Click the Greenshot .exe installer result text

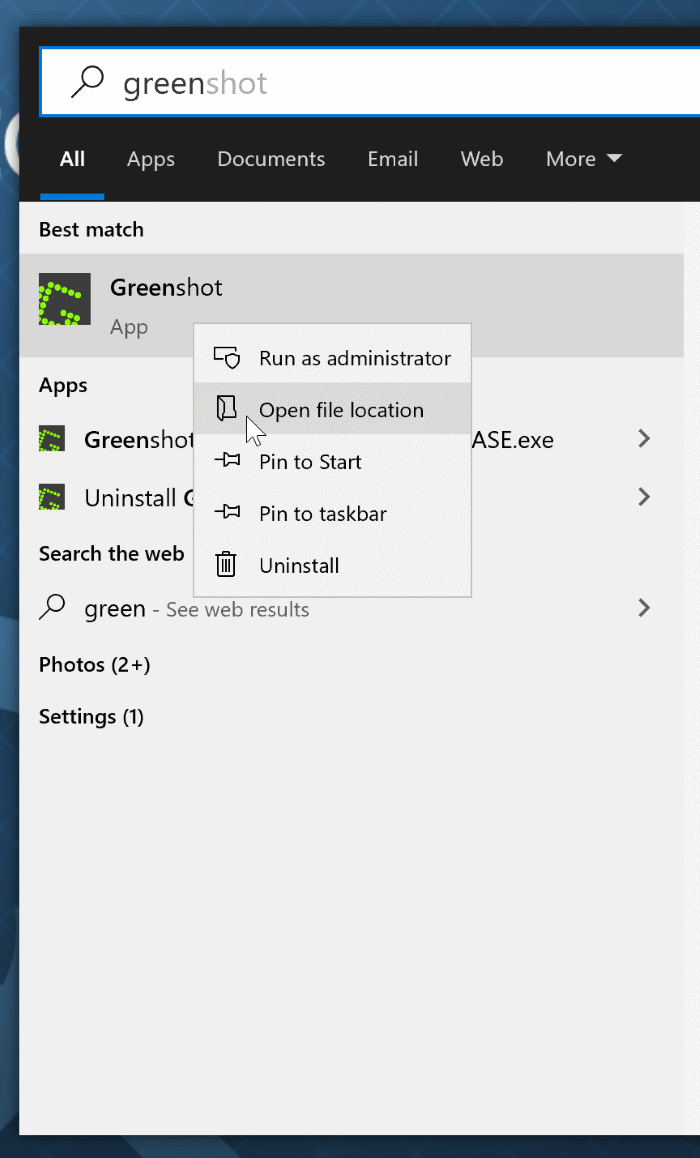click(x=319, y=439)
